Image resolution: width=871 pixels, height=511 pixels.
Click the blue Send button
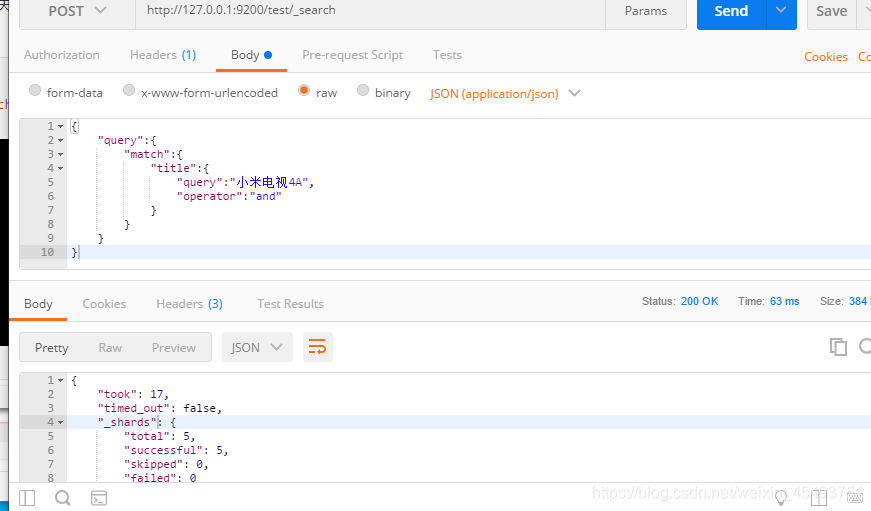731,11
